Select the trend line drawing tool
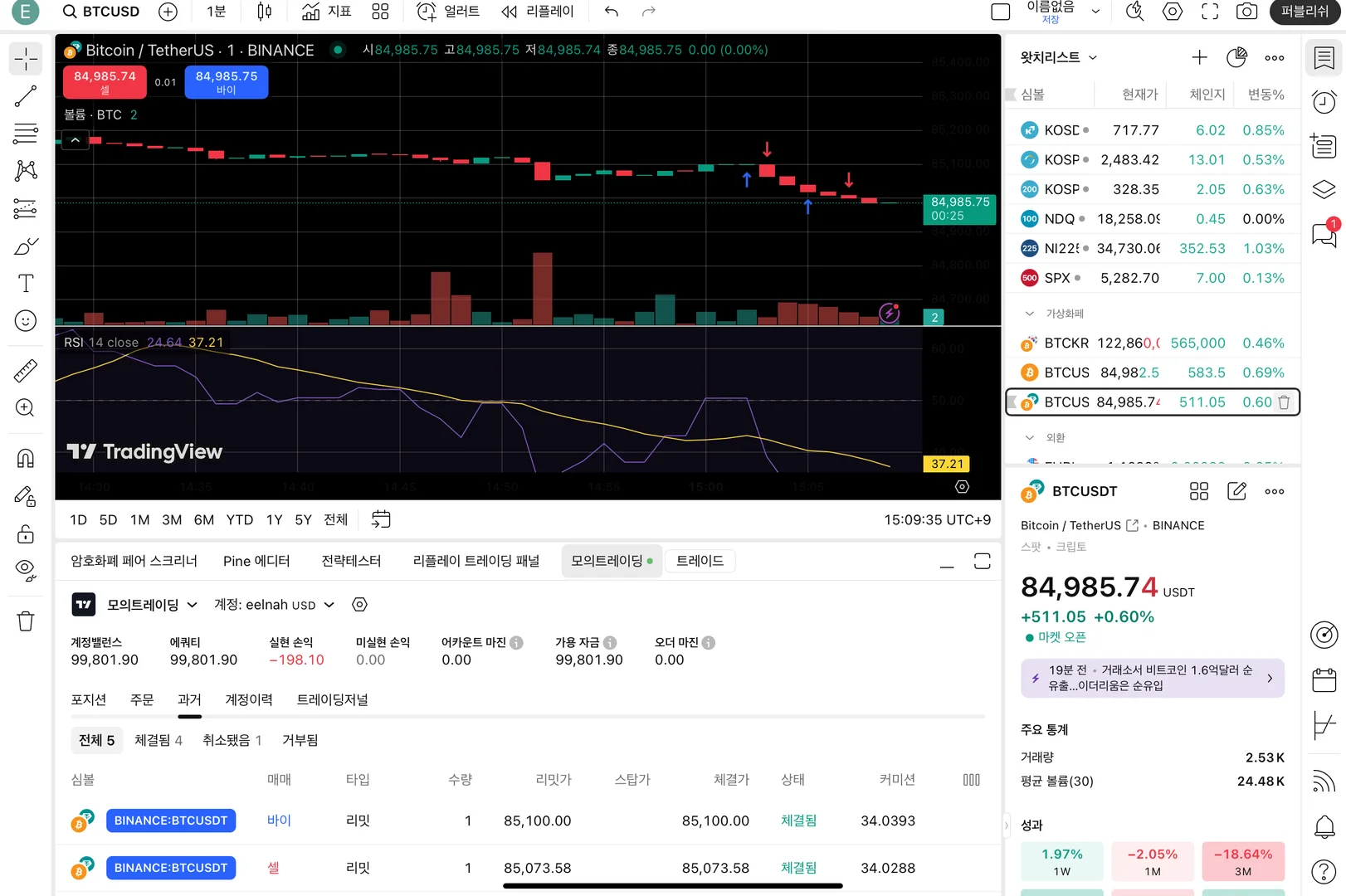Image resolution: width=1346 pixels, height=896 pixels. pos(26,96)
